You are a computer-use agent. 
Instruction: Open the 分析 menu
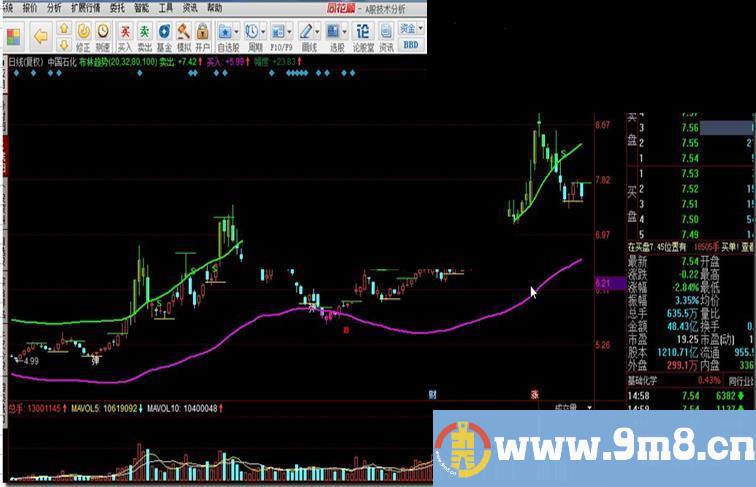[x=54, y=7]
